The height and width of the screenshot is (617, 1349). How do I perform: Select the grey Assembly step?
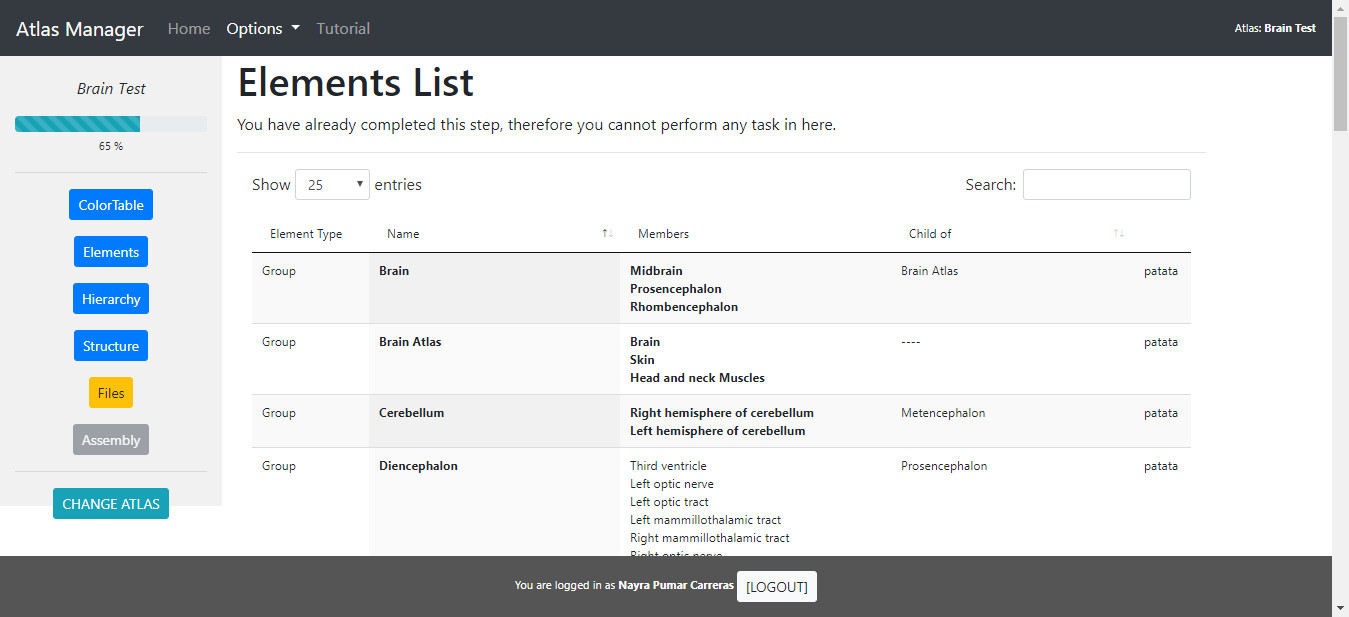(x=111, y=440)
